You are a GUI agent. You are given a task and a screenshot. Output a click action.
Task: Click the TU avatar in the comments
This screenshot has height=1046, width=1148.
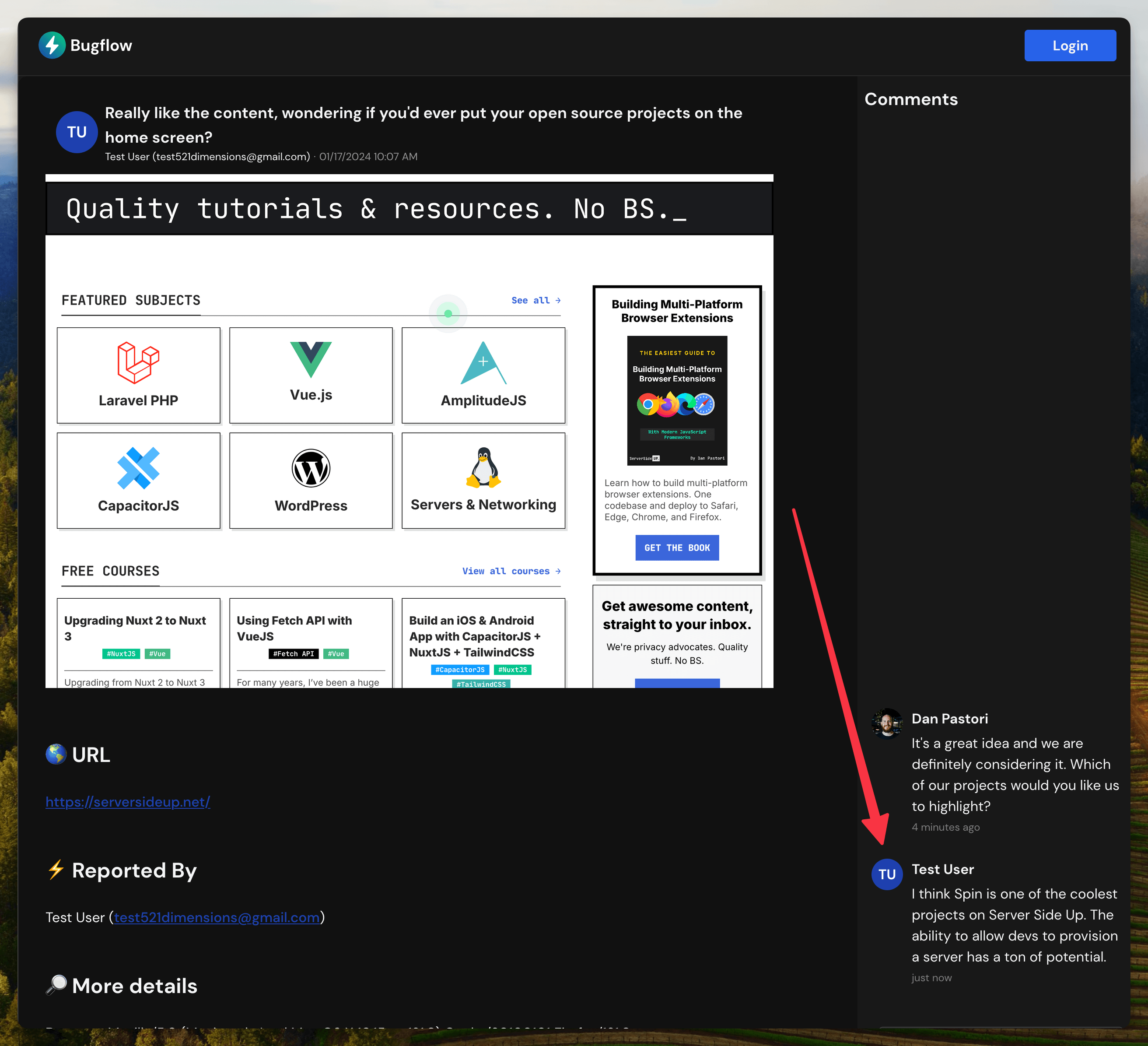tap(887, 874)
